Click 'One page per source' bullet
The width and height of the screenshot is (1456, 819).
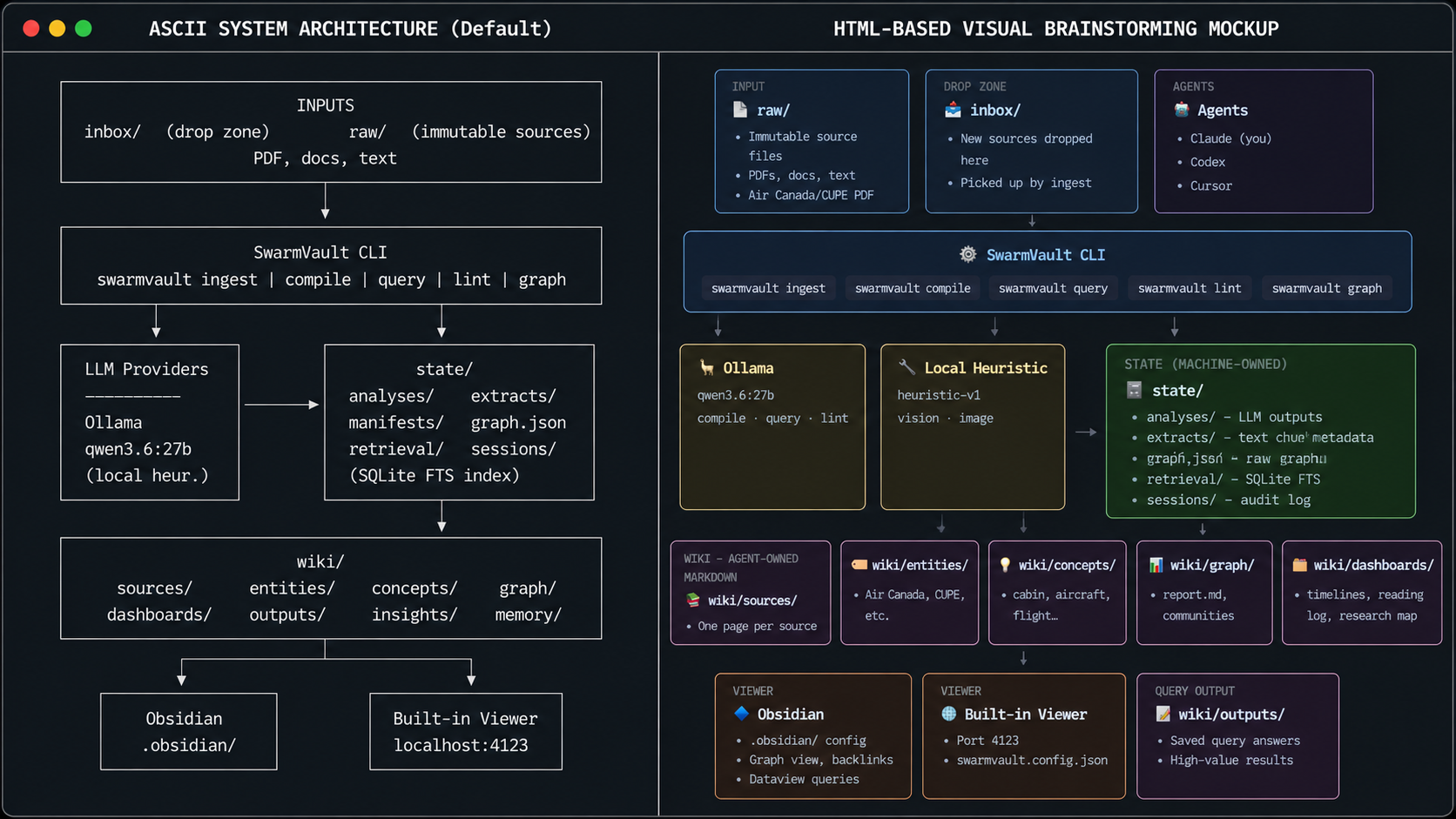pyautogui.click(x=757, y=626)
